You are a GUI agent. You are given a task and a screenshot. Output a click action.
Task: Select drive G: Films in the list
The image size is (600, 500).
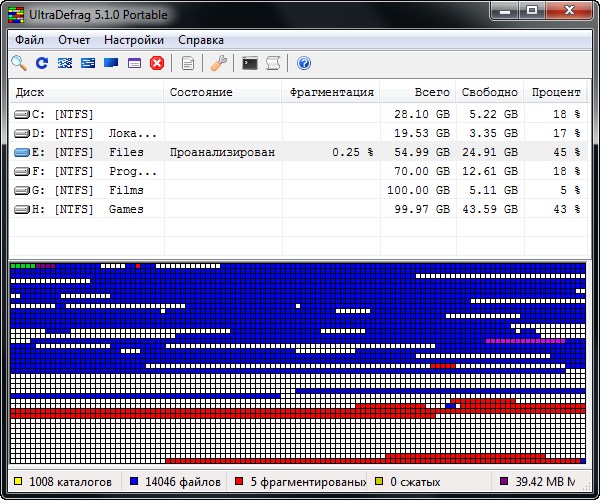click(x=80, y=190)
